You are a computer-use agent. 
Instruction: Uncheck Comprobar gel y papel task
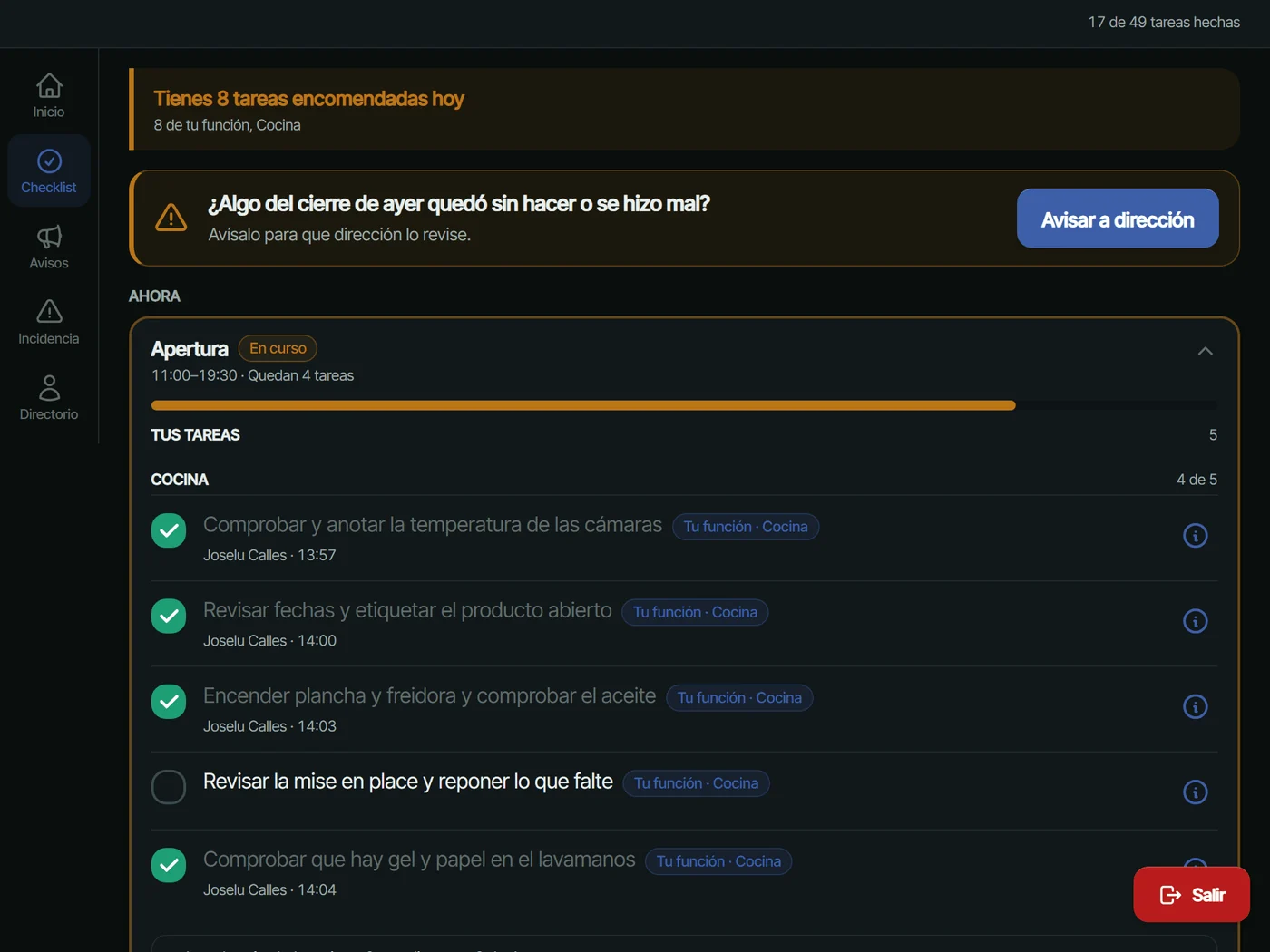[169, 865]
